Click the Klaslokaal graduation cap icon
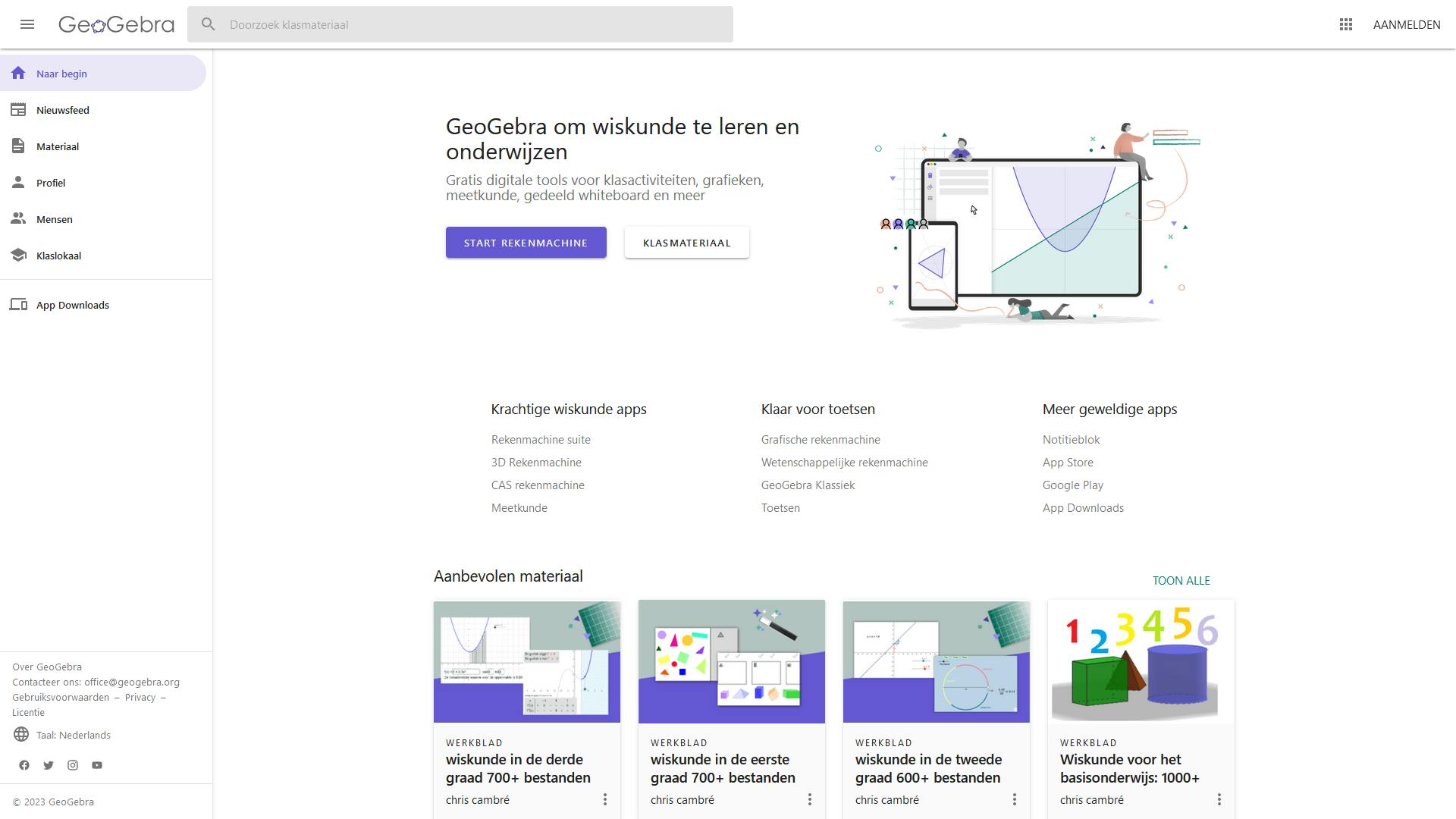The image size is (1456, 819). 19,256
